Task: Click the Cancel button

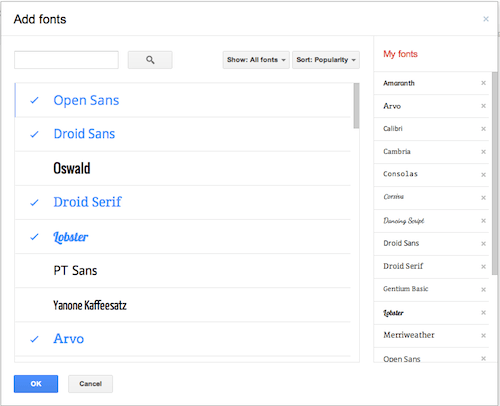Action: (90, 384)
